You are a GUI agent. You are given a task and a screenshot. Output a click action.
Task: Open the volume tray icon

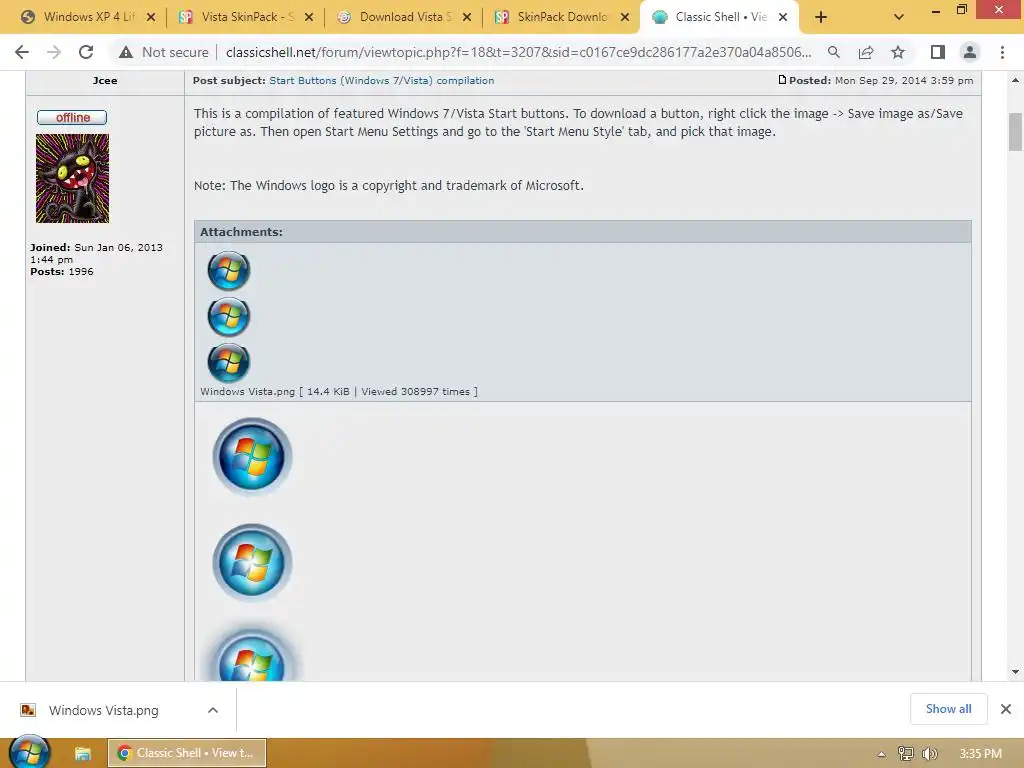click(x=930, y=754)
